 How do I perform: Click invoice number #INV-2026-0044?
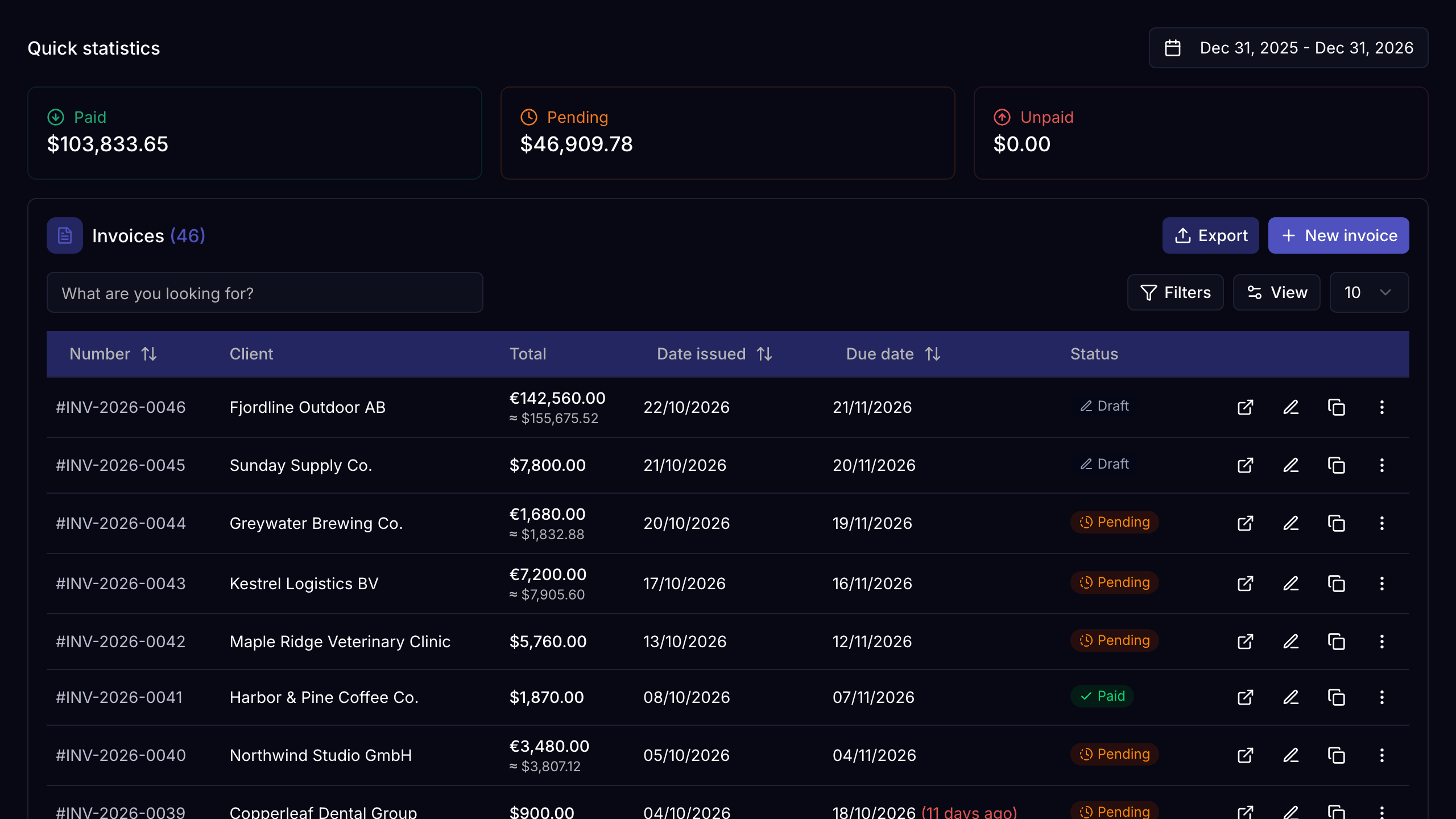pyautogui.click(x=121, y=523)
